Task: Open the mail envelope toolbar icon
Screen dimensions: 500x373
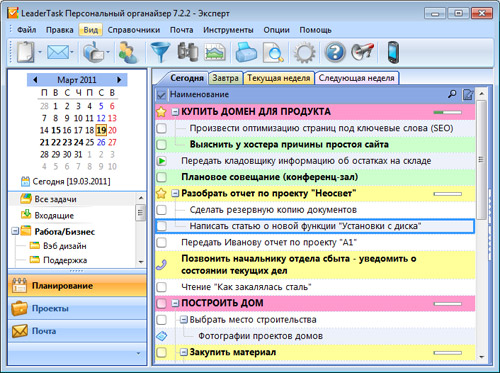Action: click(x=58, y=52)
